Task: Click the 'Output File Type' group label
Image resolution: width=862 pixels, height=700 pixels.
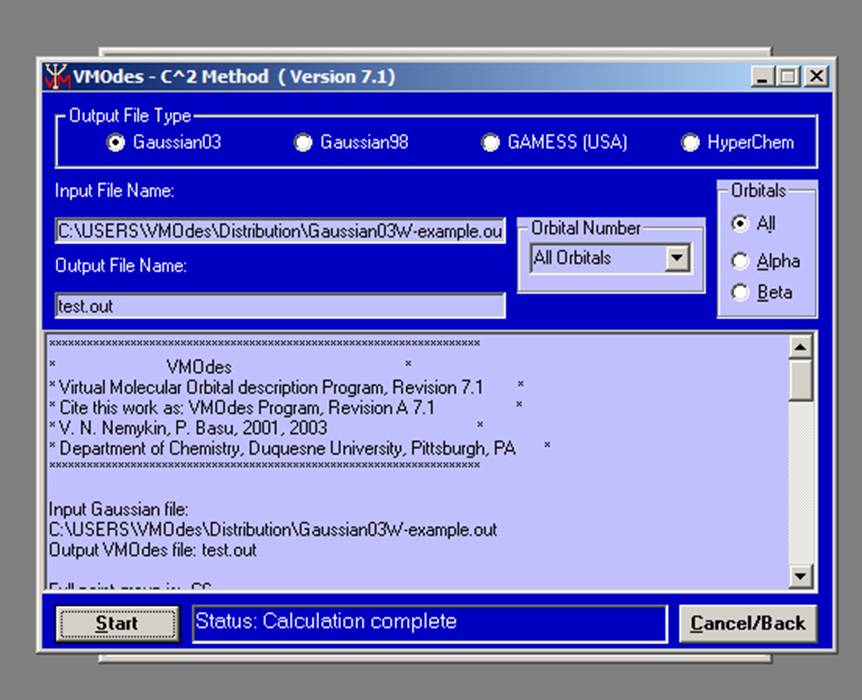Action: coord(130,116)
